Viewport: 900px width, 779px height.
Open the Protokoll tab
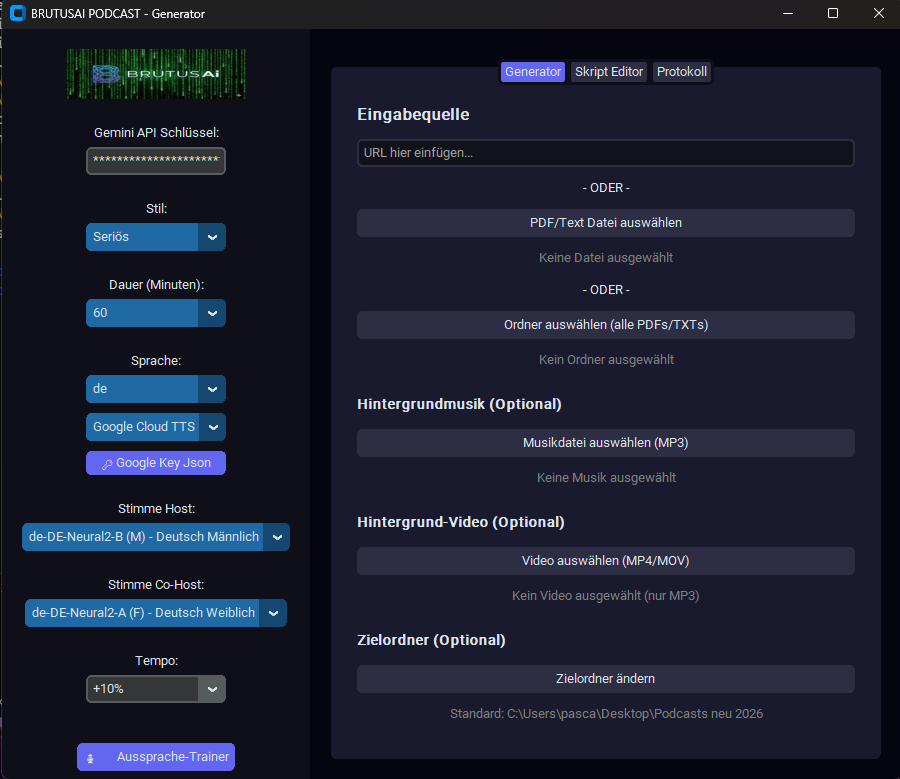pos(681,71)
